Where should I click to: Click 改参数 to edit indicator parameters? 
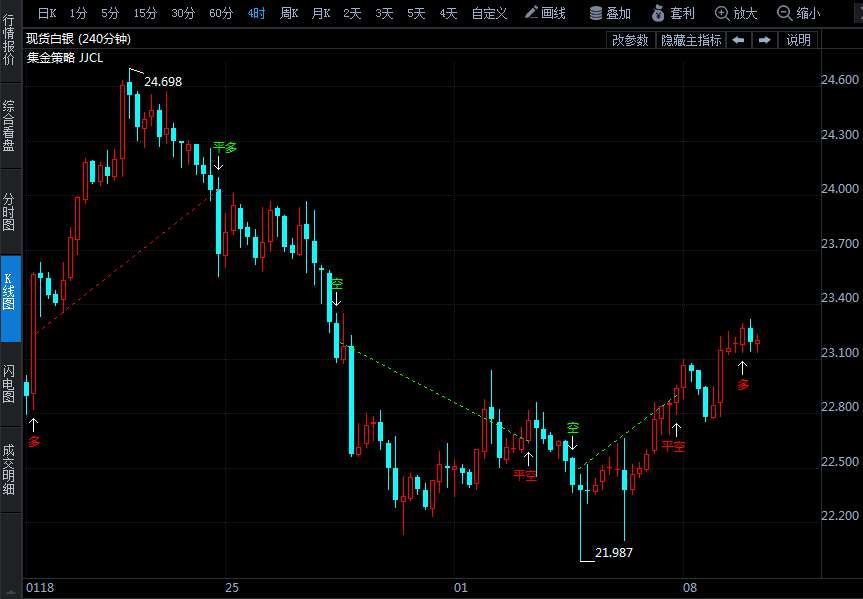[x=630, y=40]
